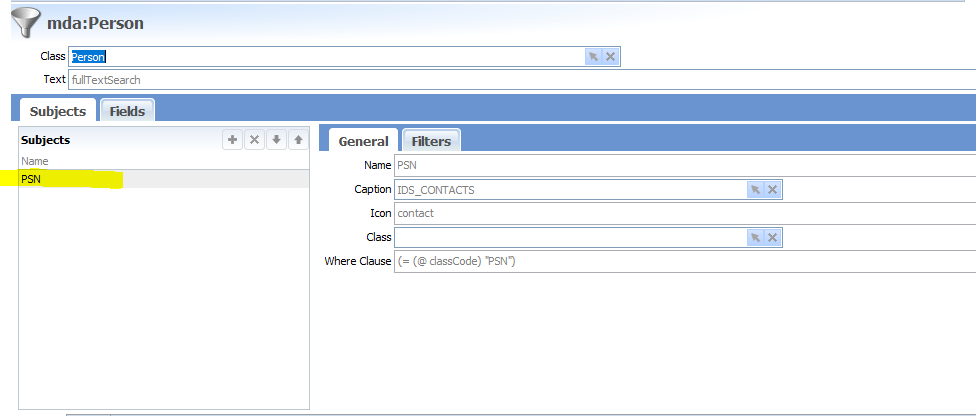The height and width of the screenshot is (416, 976).
Task: Clear the empty Class field in General
Action: (x=773, y=237)
